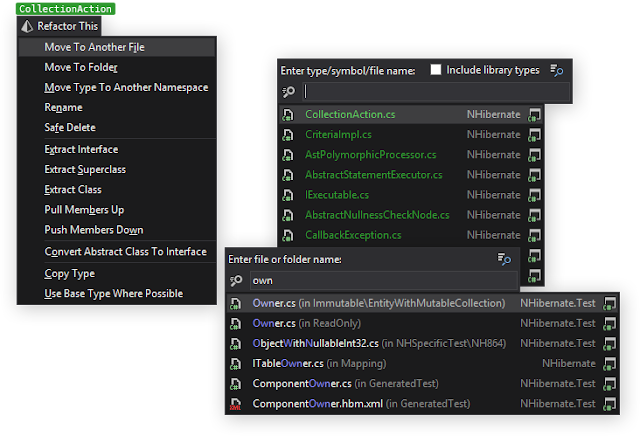Click search icon left of type/symbol input
640x436 pixels.
point(290,92)
